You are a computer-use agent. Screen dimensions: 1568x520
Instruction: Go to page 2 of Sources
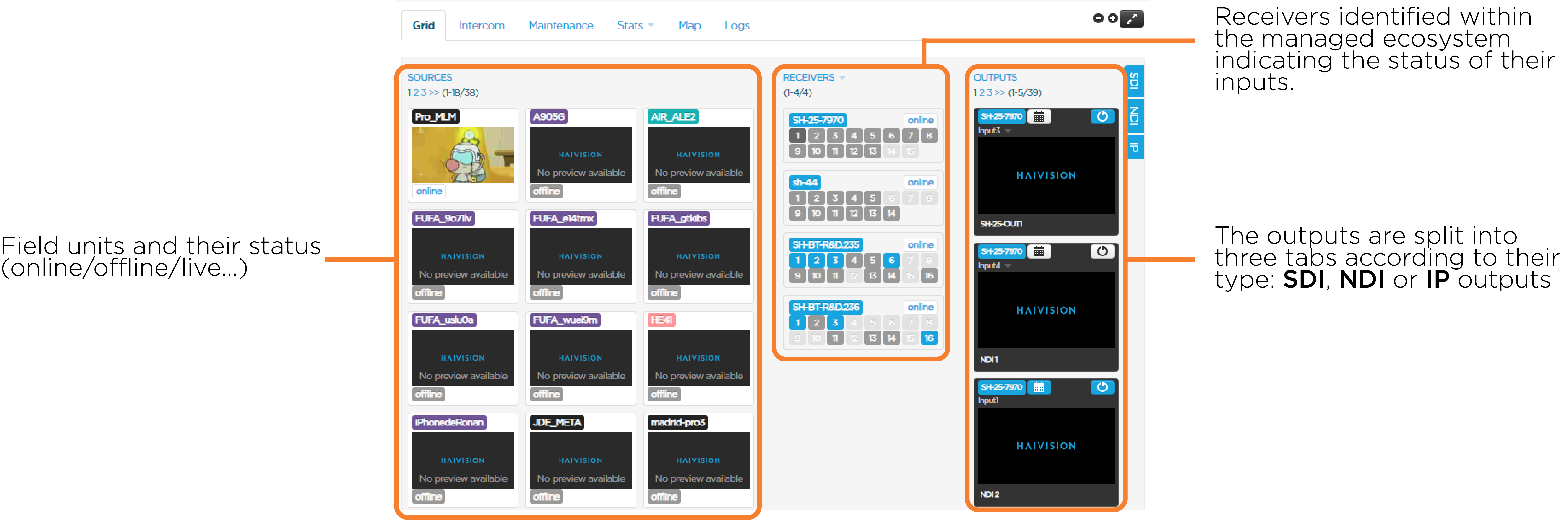[x=416, y=93]
